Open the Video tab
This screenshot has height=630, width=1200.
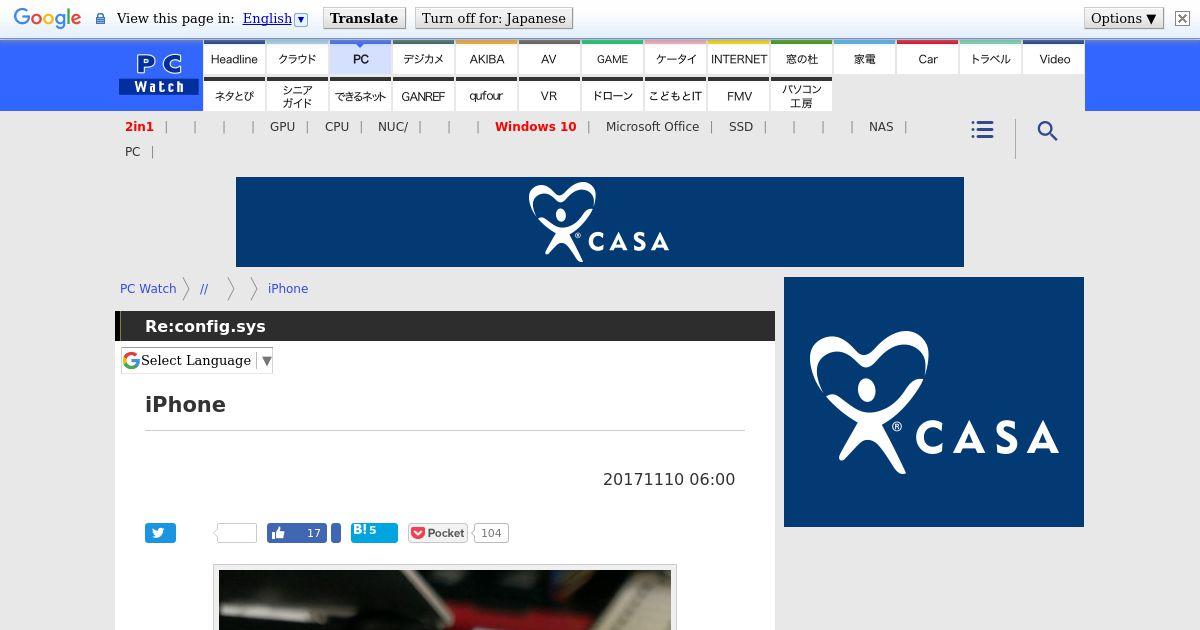1054,58
